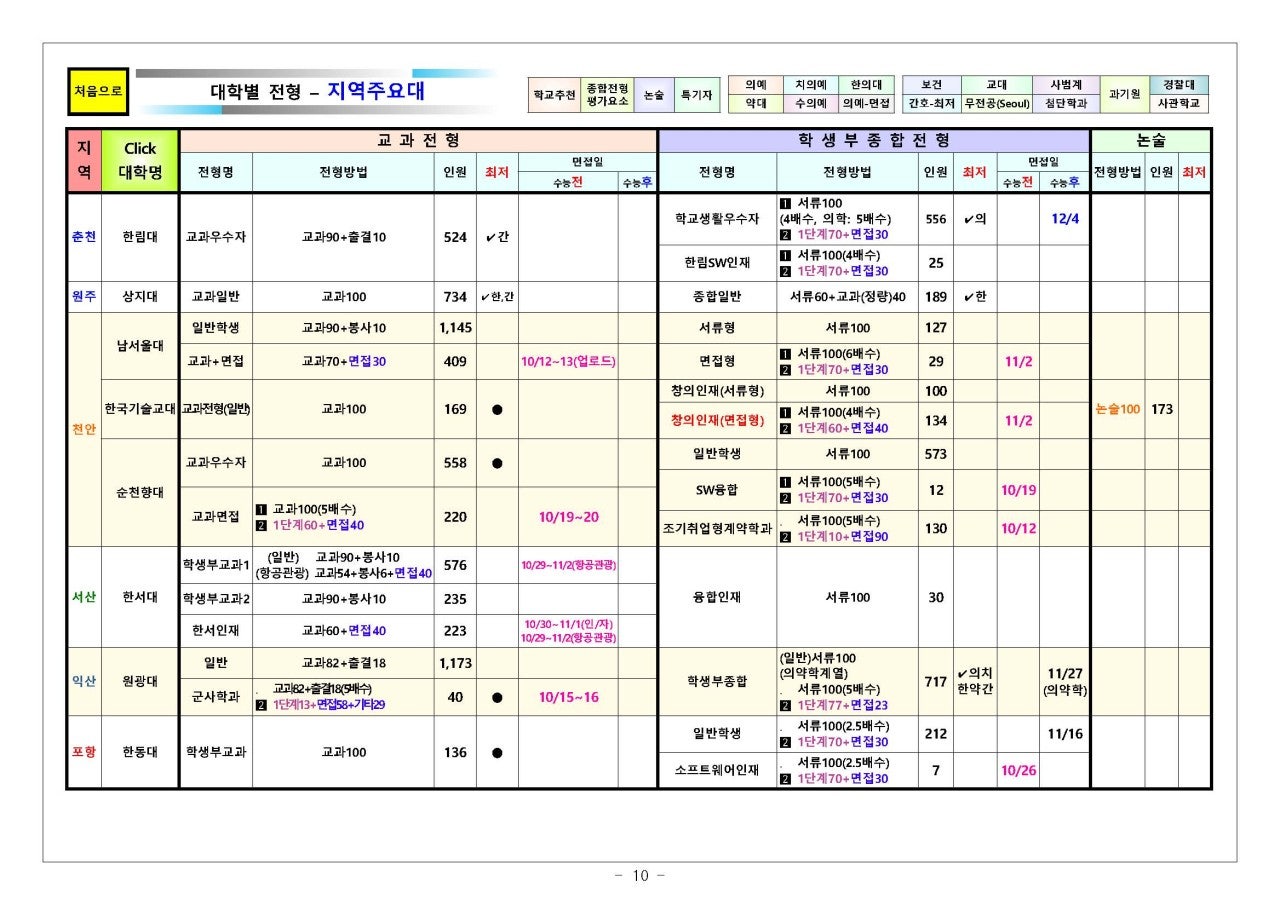The height and width of the screenshot is (905, 1280).
Task: Click the 서산 region cell
Action: pos(84,597)
